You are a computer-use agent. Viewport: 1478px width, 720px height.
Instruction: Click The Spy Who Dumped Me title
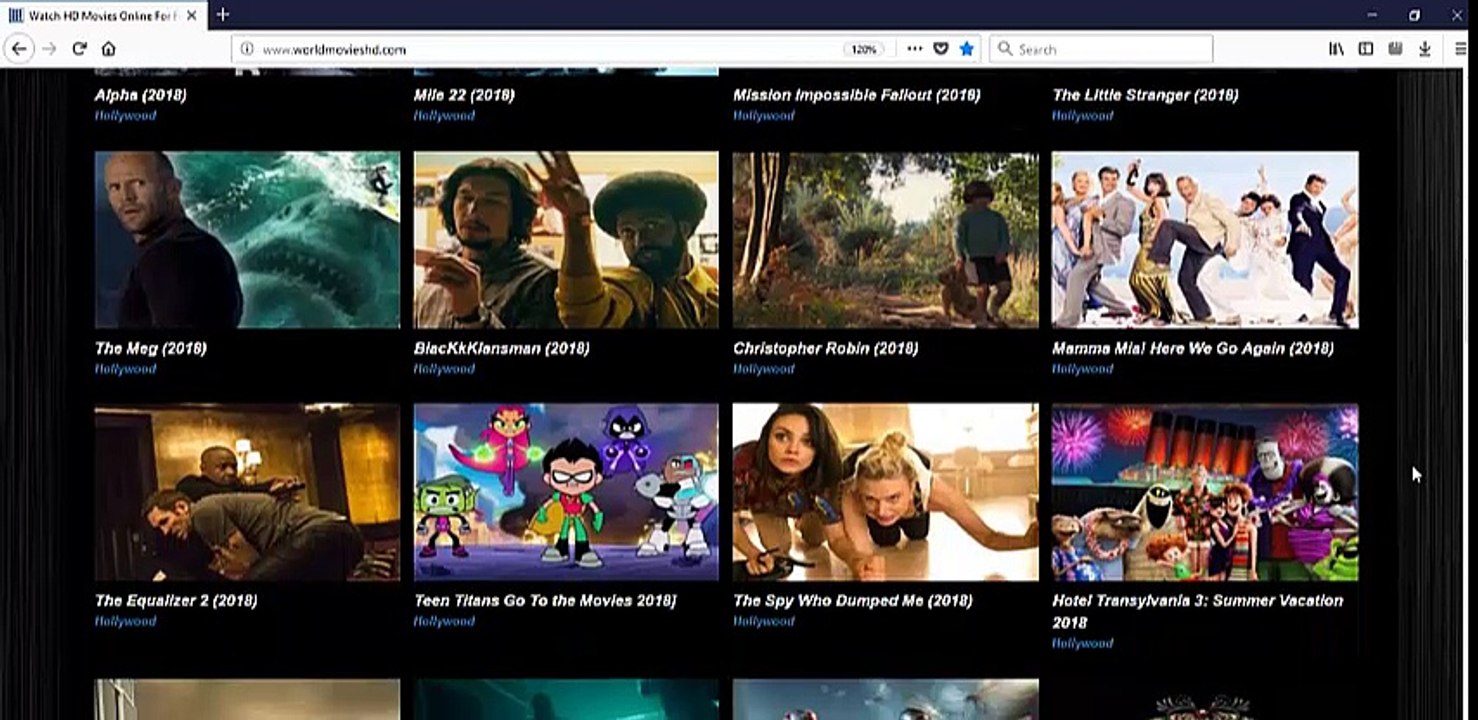coord(853,600)
